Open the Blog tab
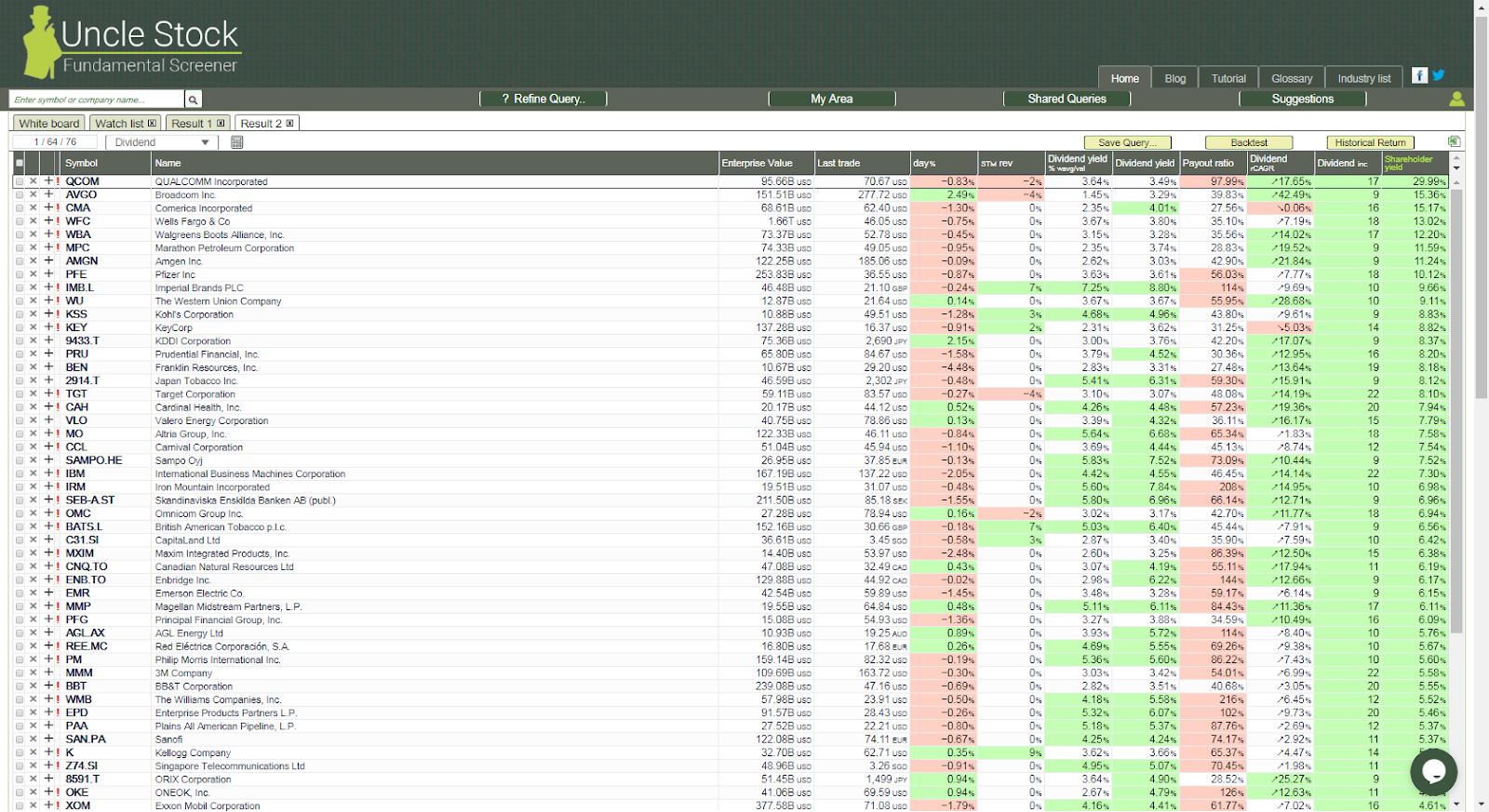This screenshot has width=1489, height=812. click(1175, 78)
